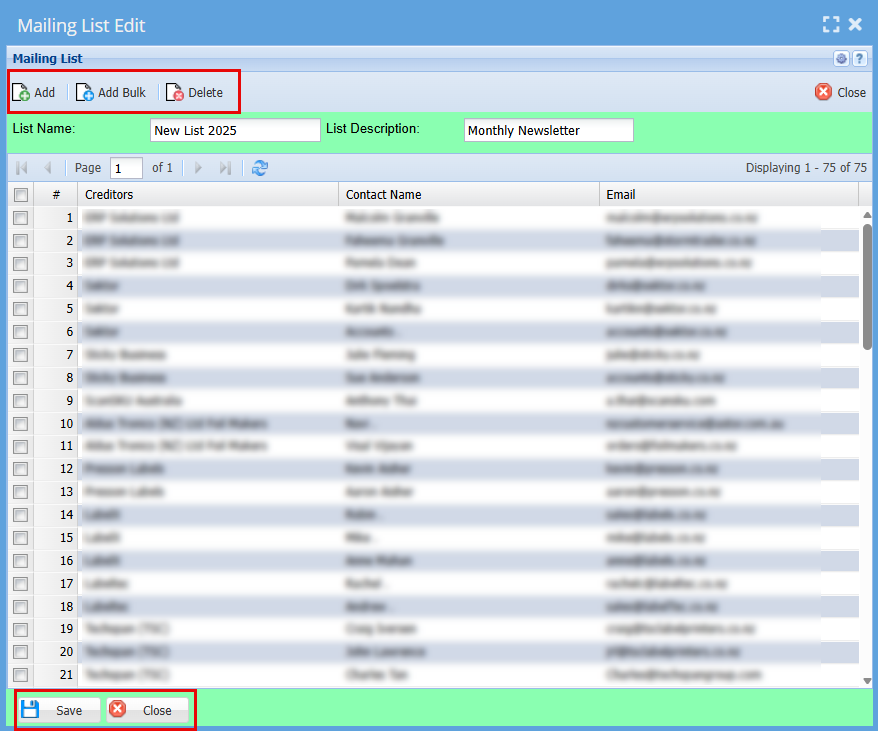Click the vertical scrollbar thumb
The width and height of the screenshot is (878, 731).
pos(867,287)
